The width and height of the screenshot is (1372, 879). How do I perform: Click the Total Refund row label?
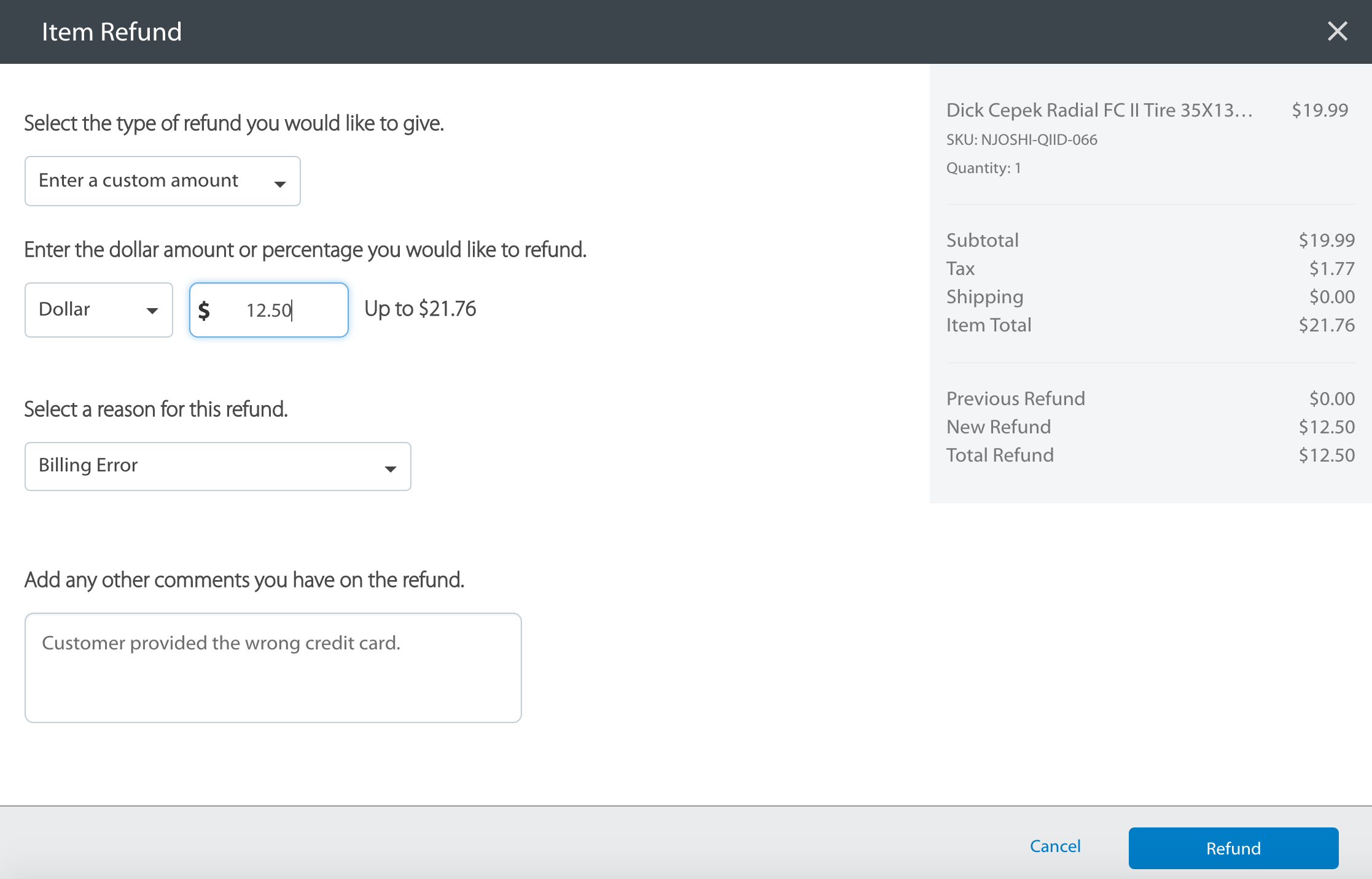(1000, 455)
